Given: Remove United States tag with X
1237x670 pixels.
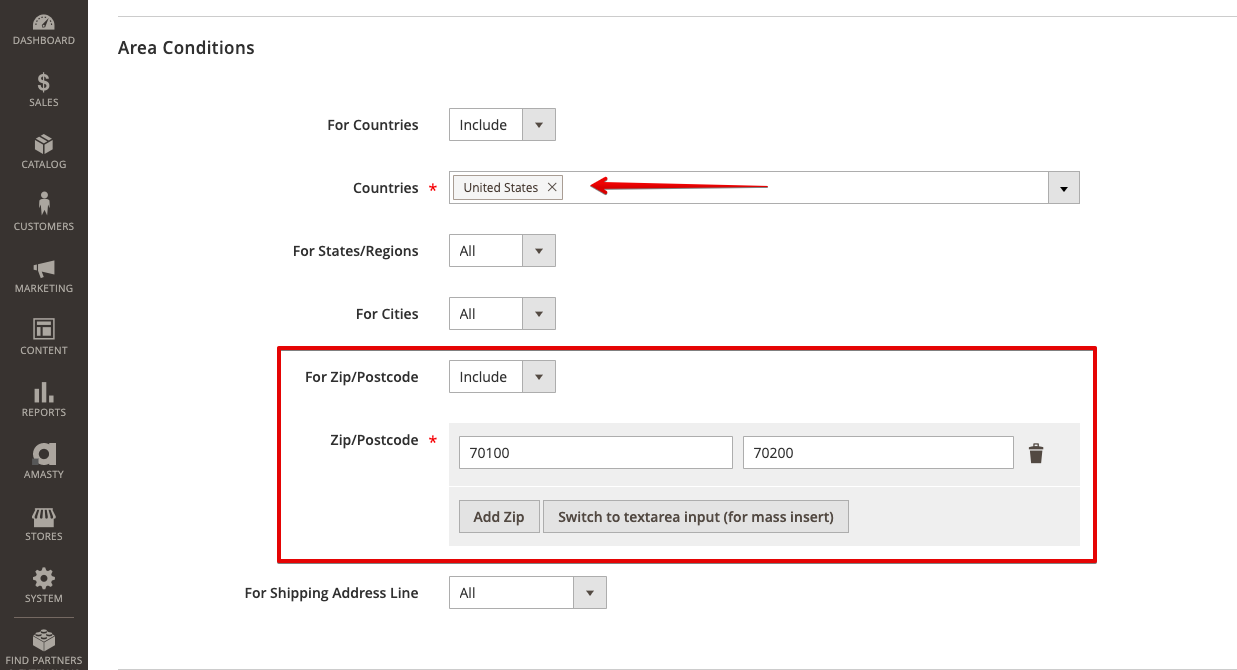Looking at the screenshot, I should 552,187.
